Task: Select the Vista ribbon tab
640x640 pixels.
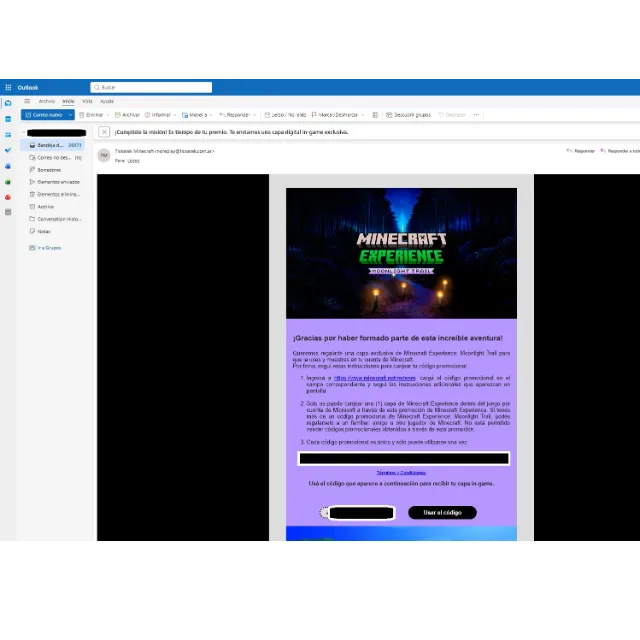Action: point(87,101)
